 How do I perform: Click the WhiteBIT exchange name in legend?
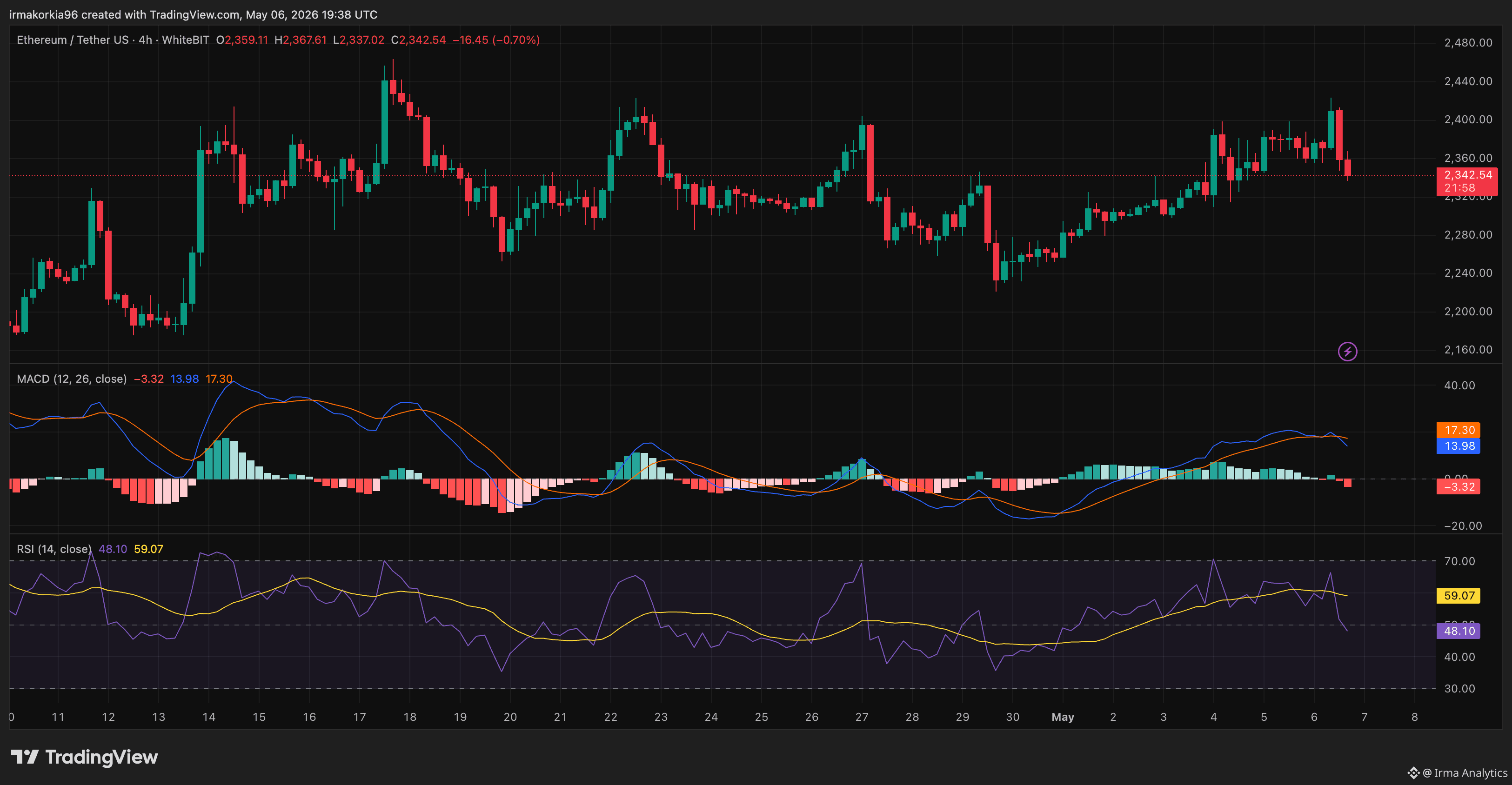(186, 40)
